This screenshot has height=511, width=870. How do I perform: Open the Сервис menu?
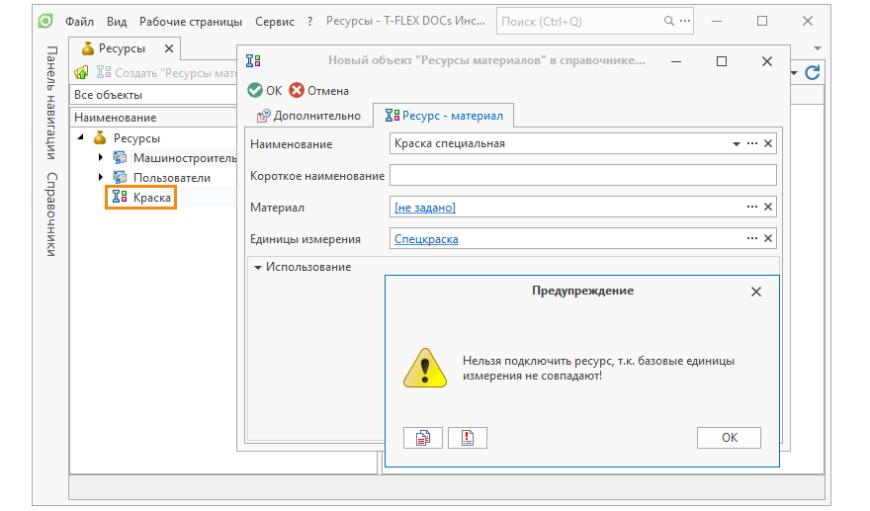click(x=274, y=22)
